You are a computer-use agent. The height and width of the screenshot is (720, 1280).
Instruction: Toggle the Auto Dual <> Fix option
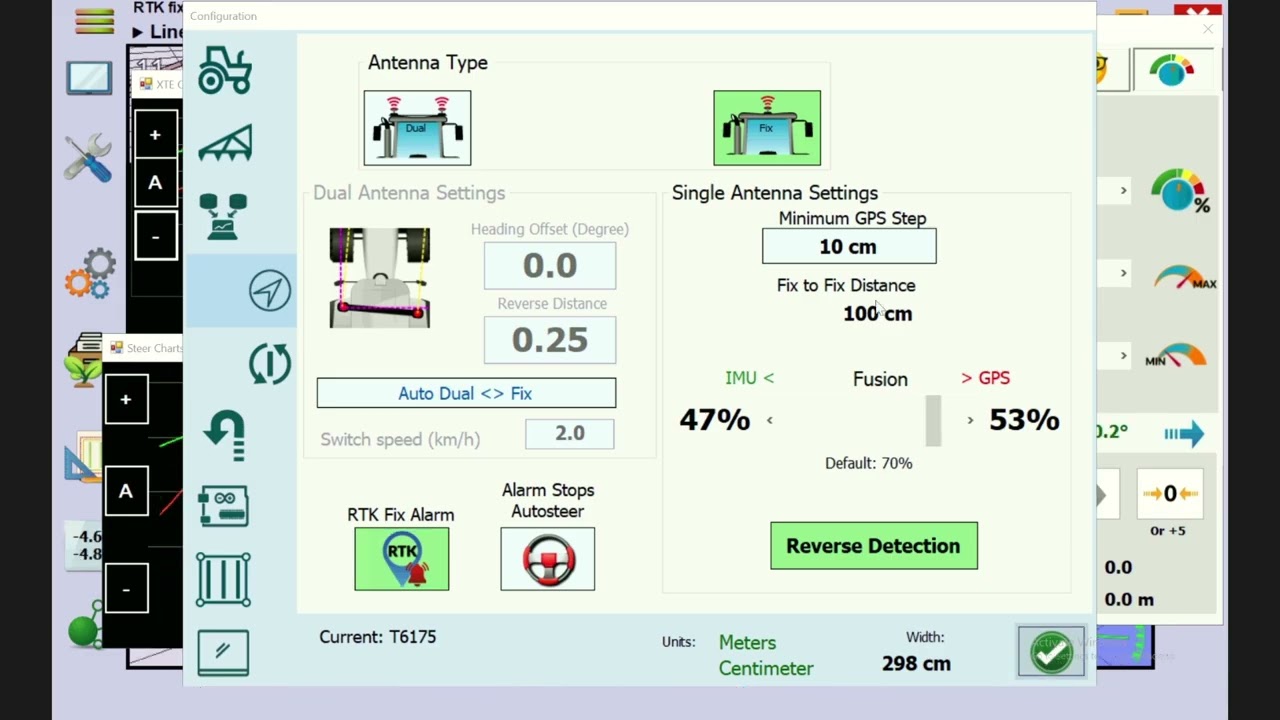[x=466, y=393]
